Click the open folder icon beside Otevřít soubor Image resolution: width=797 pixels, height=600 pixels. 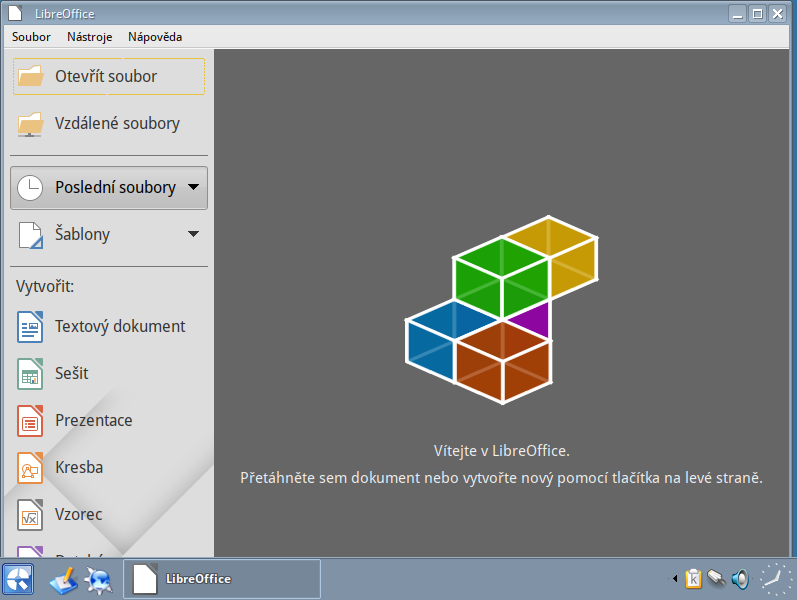[x=30, y=76]
